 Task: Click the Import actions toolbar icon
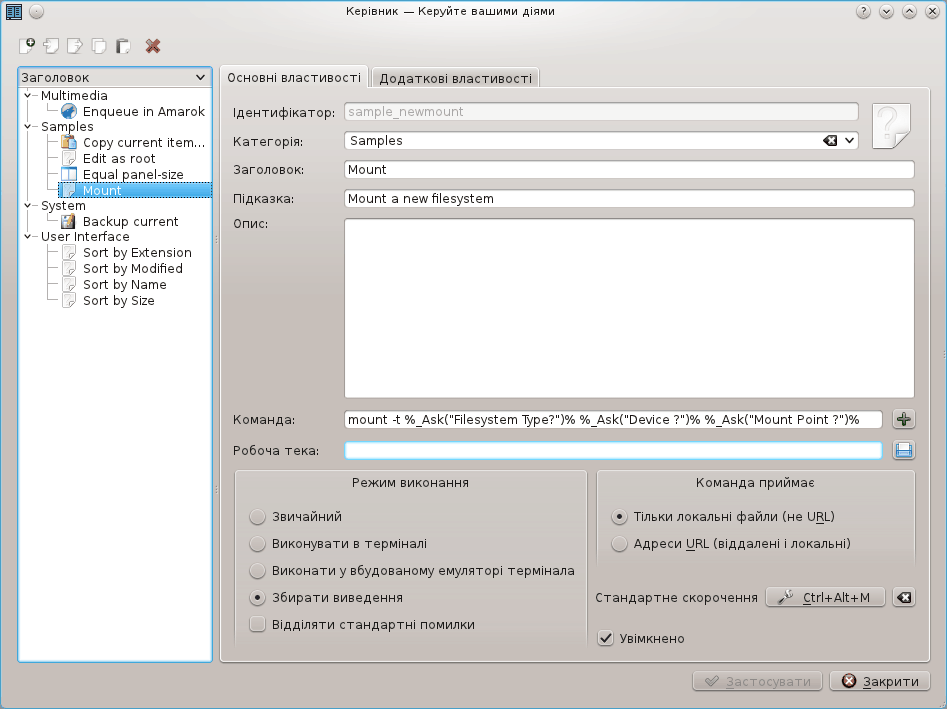(x=51, y=45)
